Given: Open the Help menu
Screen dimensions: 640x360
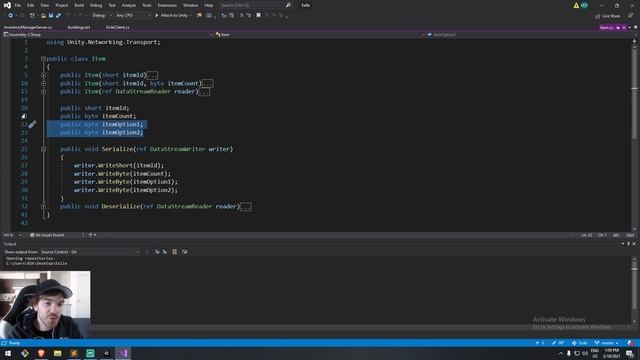Looking at the screenshot, I should [209, 5].
